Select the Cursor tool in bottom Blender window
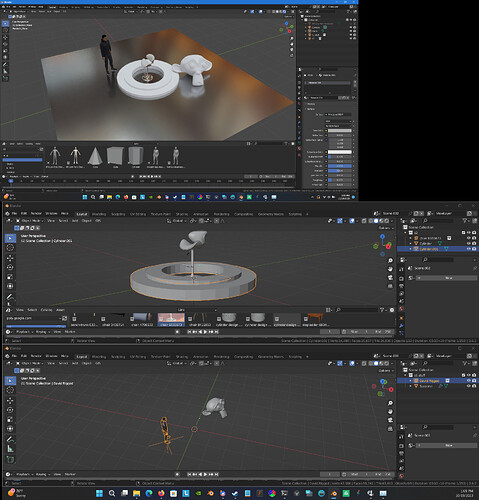The height and width of the screenshot is (500, 479). 10,390
